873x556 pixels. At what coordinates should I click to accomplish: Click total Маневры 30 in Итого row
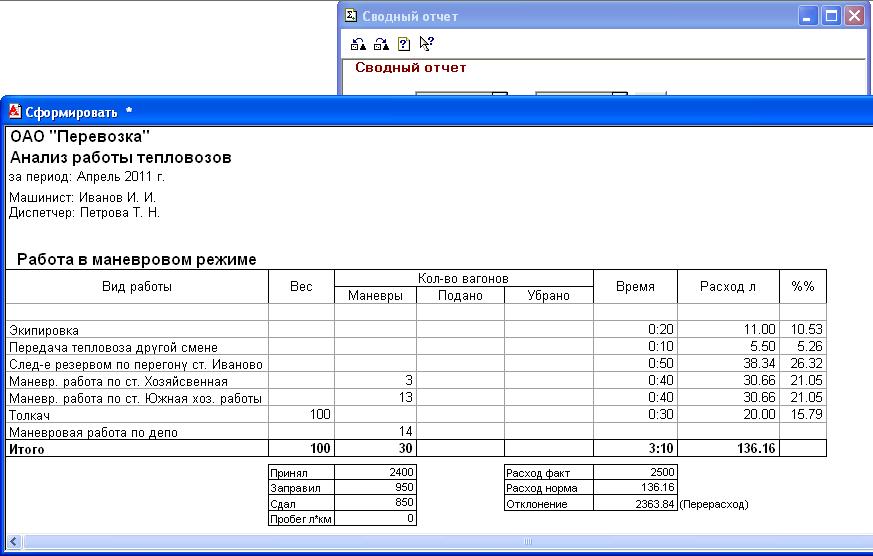tap(406, 449)
